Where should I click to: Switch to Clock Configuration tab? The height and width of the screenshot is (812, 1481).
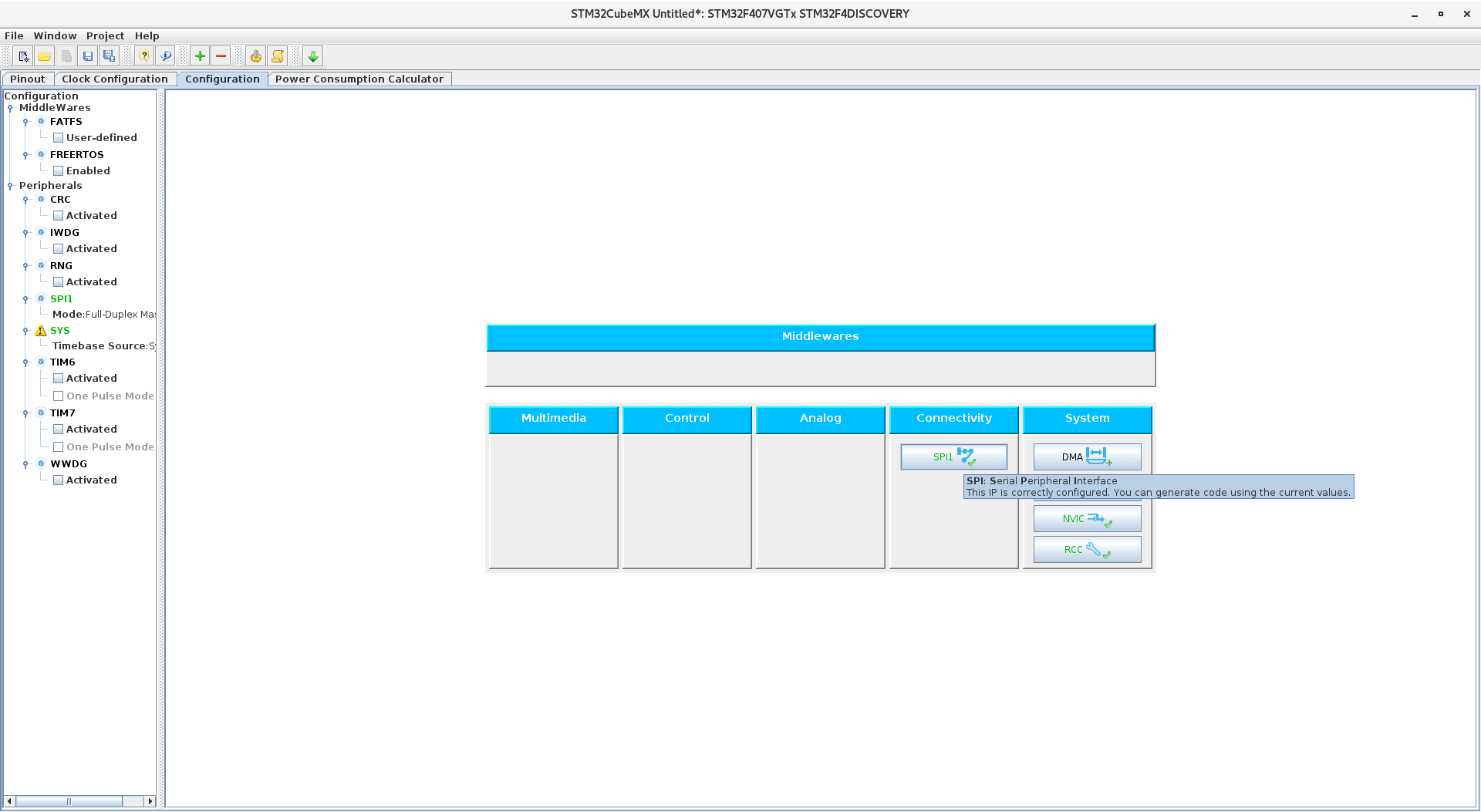[x=115, y=79]
